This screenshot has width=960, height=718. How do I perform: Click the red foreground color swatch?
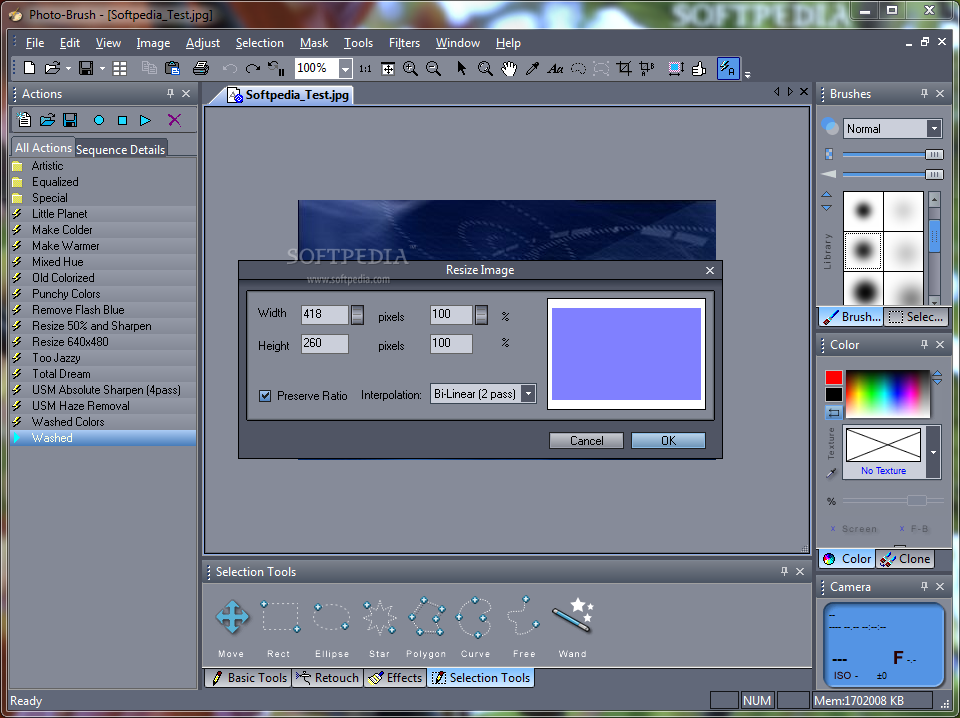tap(833, 377)
